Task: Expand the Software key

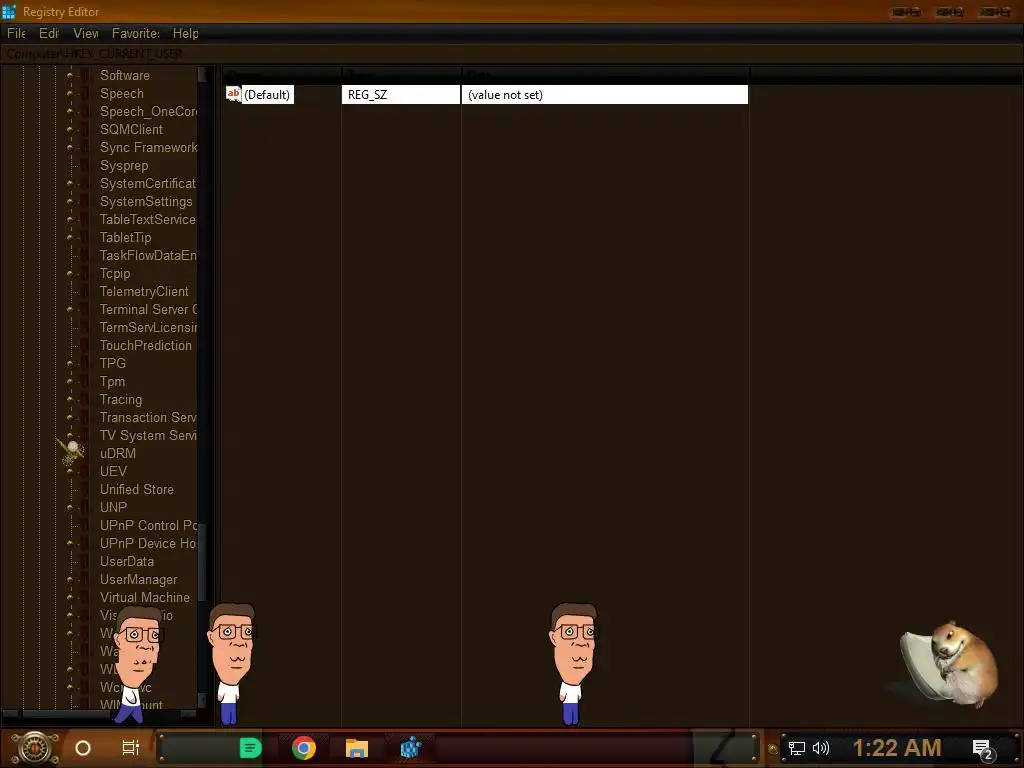Action: (70, 75)
